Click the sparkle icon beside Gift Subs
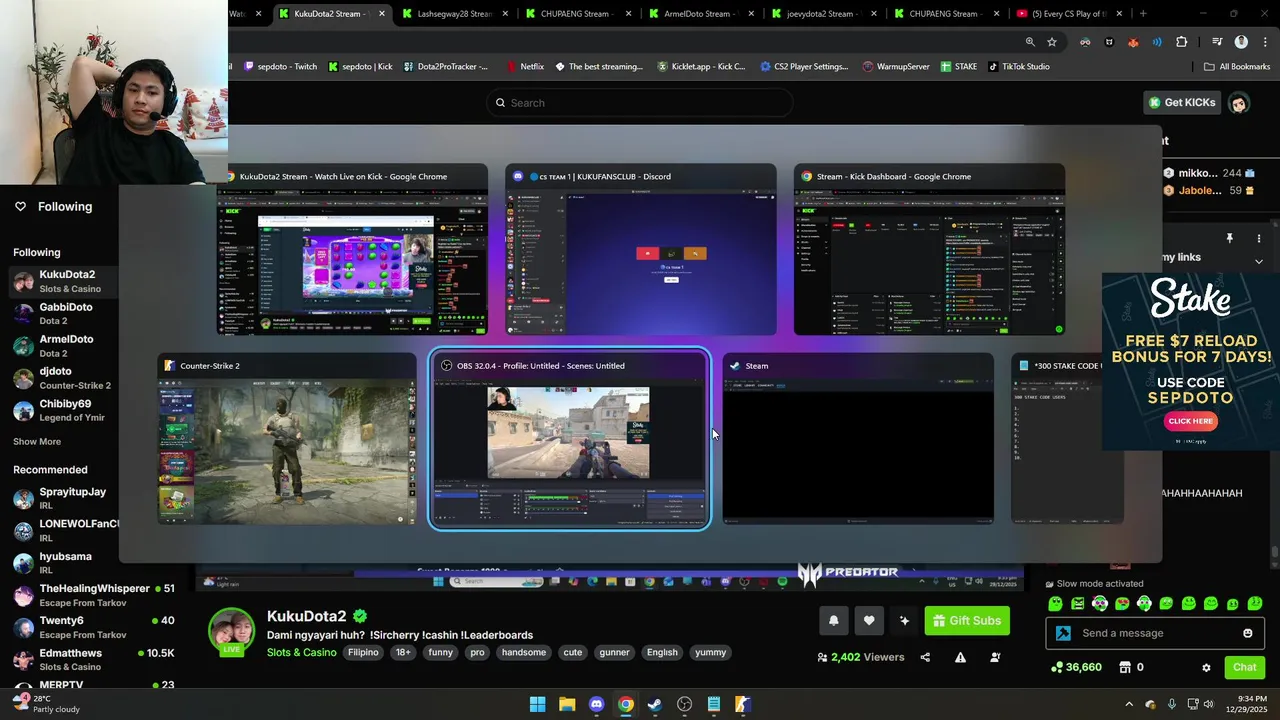Screen dimensions: 1280x720 click(904, 621)
